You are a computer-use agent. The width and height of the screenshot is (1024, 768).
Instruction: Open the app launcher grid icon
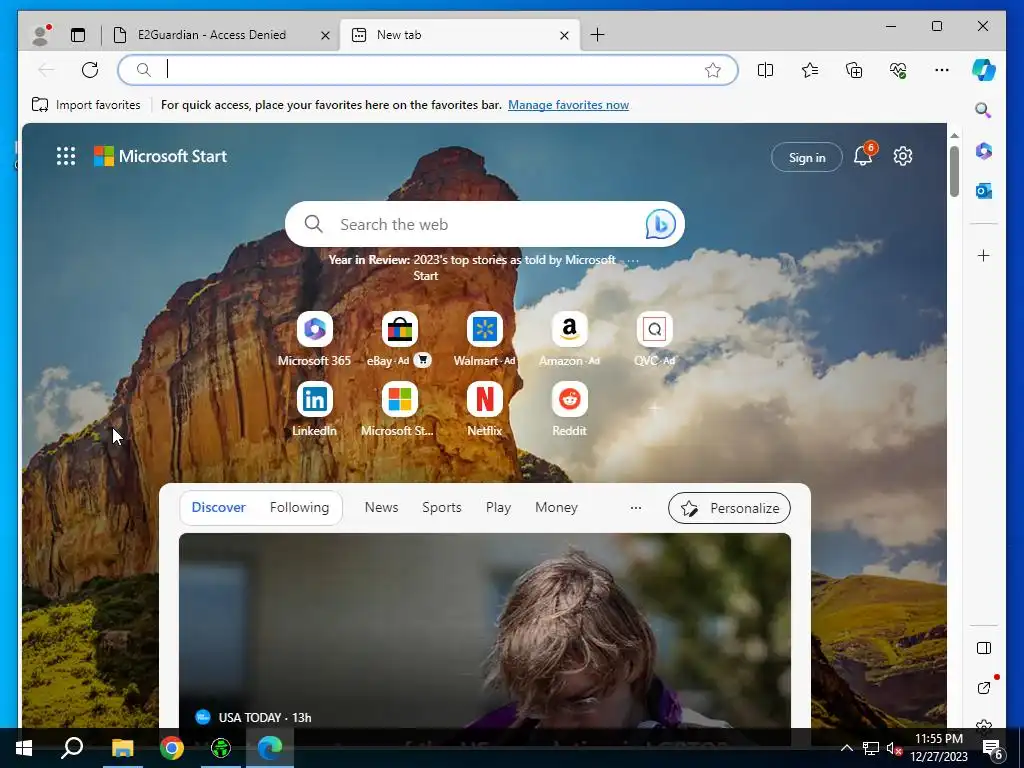coord(66,156)
